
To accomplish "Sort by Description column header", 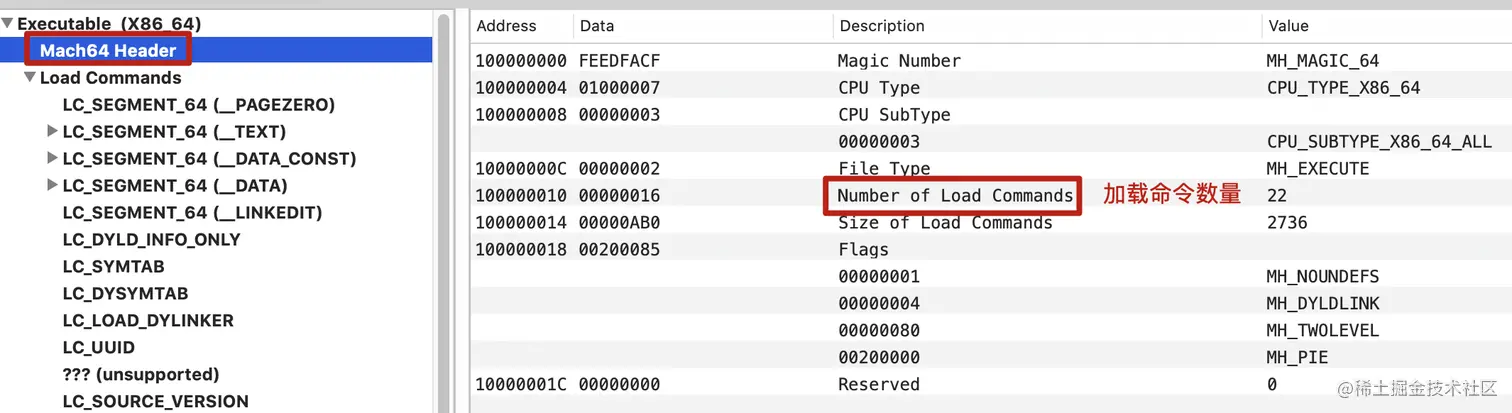I will coord(882,26).
